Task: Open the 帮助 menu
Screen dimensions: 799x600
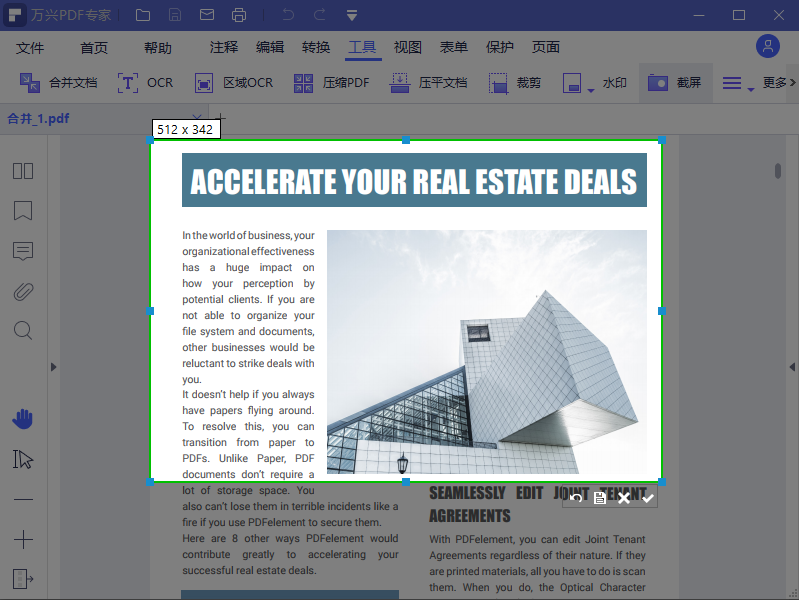Action: [x=157, y=48]
